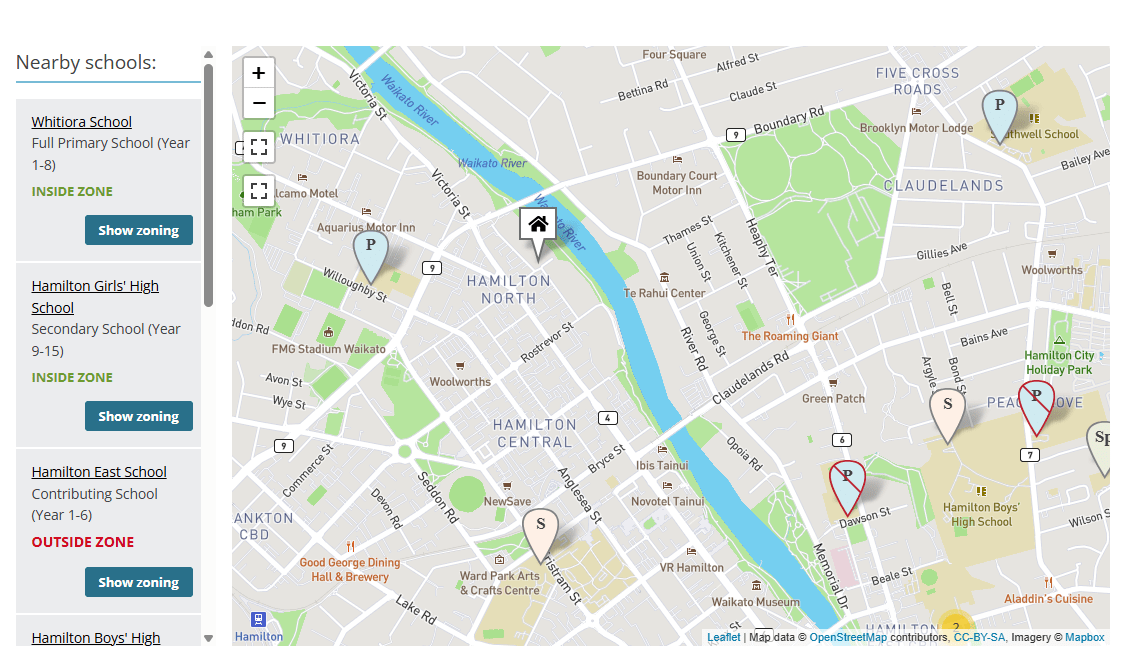Screen dimensions: 1128x656
Task: Click the S marker near Hamilton Boys' High
Action: (947, 416)
